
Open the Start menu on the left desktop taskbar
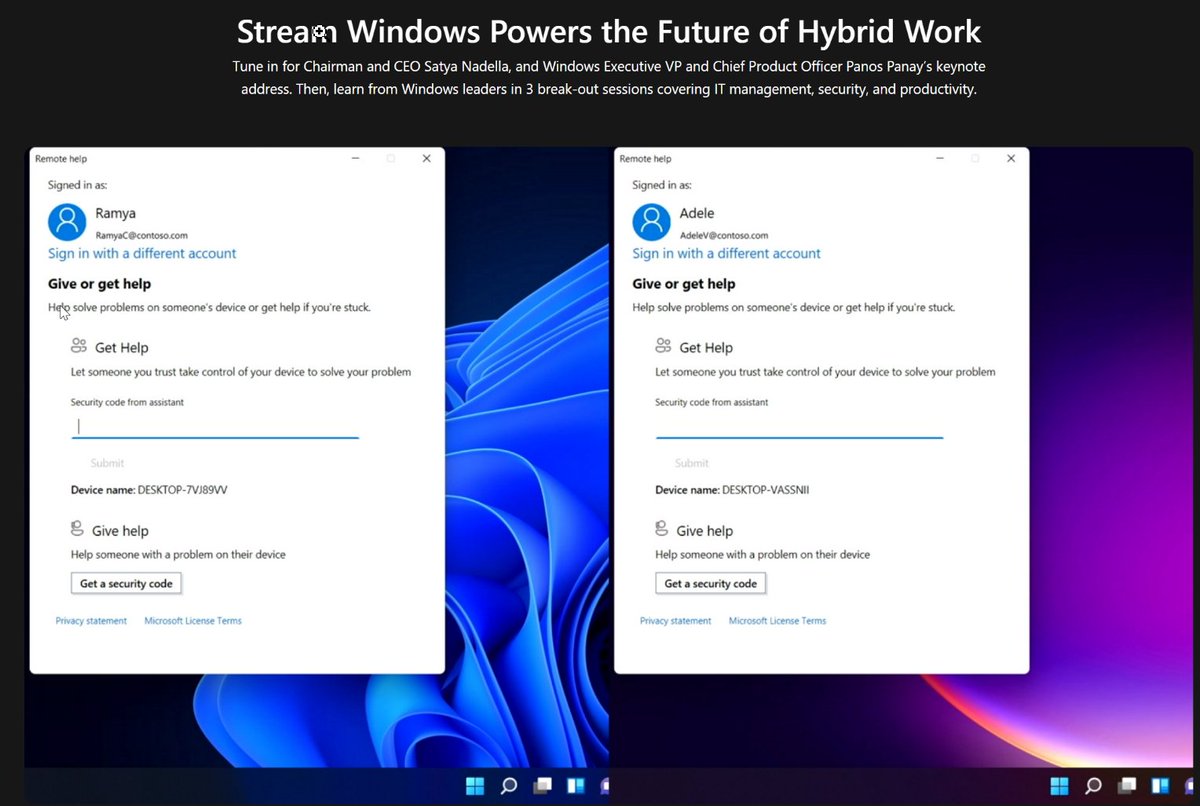click(475, 785)
